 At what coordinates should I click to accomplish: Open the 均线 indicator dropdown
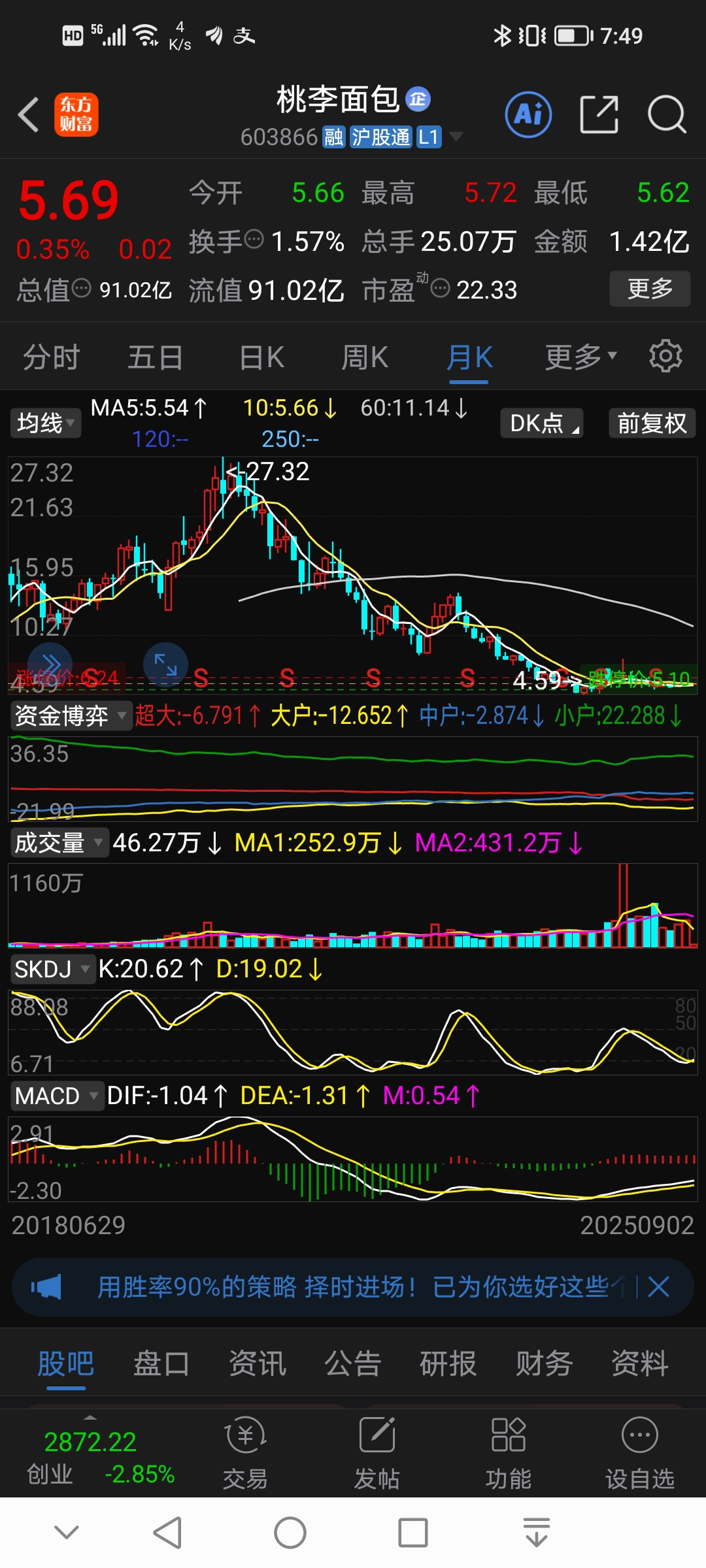click(44, 423)
